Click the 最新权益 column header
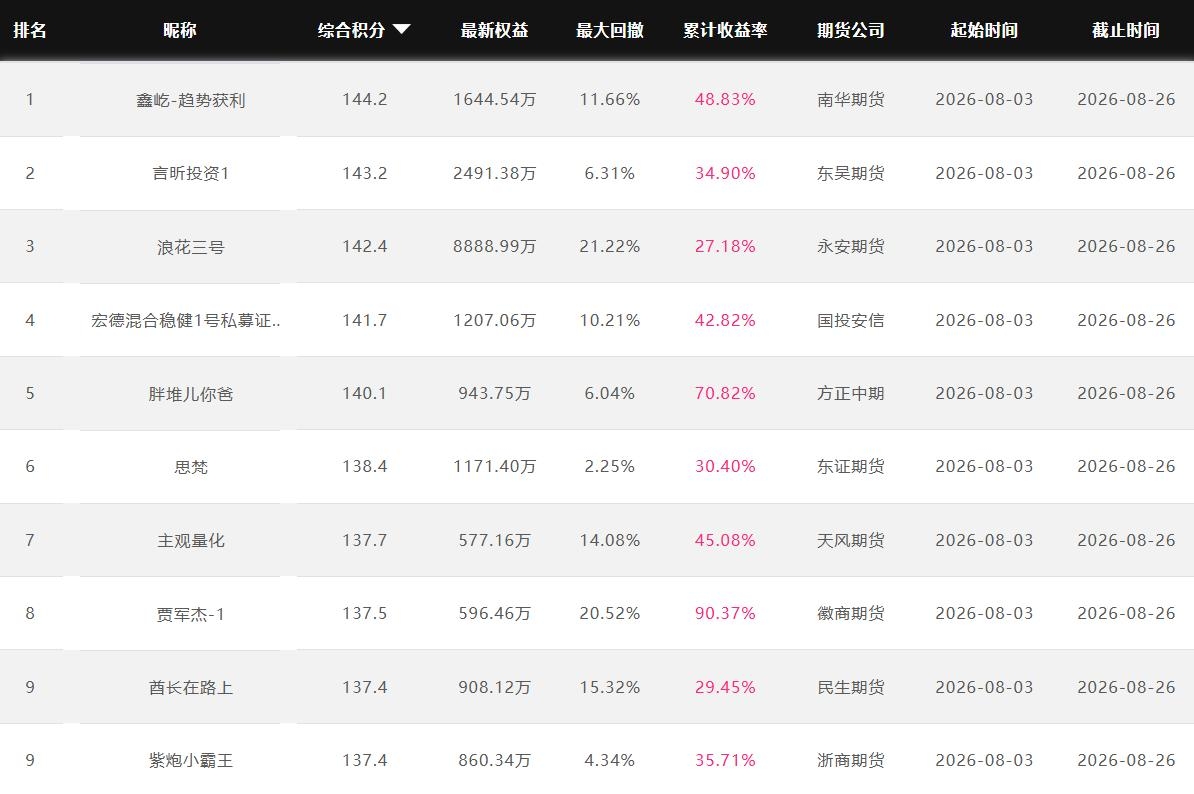Viewport: 1194px width, 794px height. [494, 30]
